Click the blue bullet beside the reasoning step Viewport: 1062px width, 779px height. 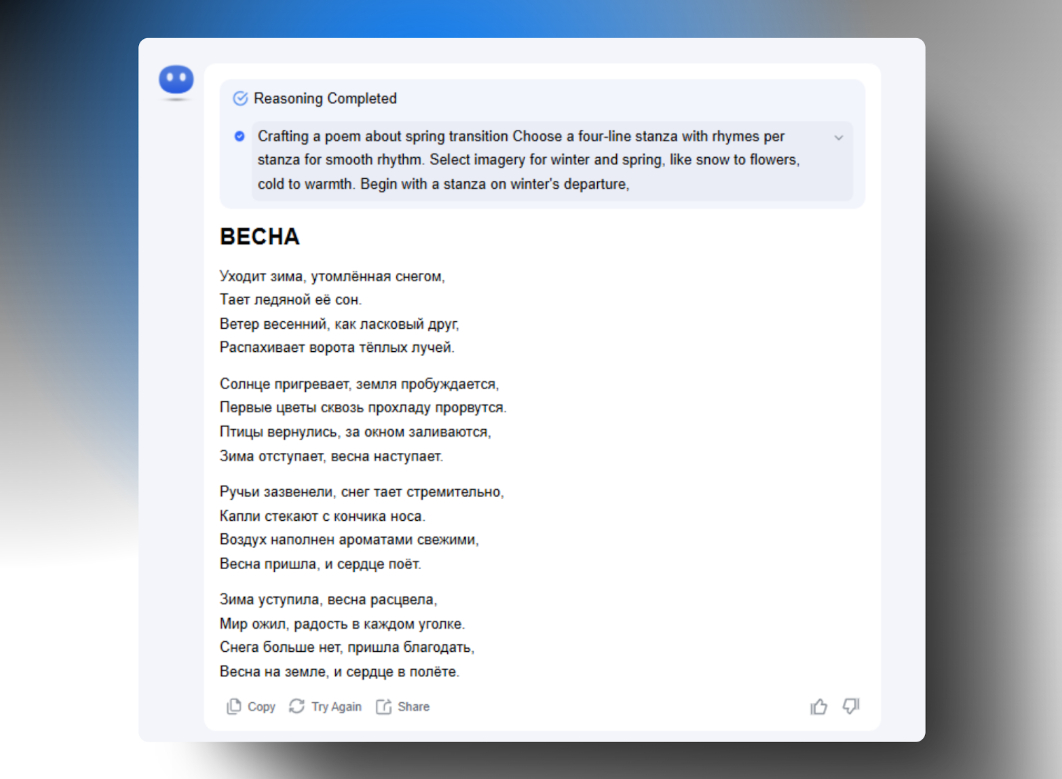click(239, 136)
